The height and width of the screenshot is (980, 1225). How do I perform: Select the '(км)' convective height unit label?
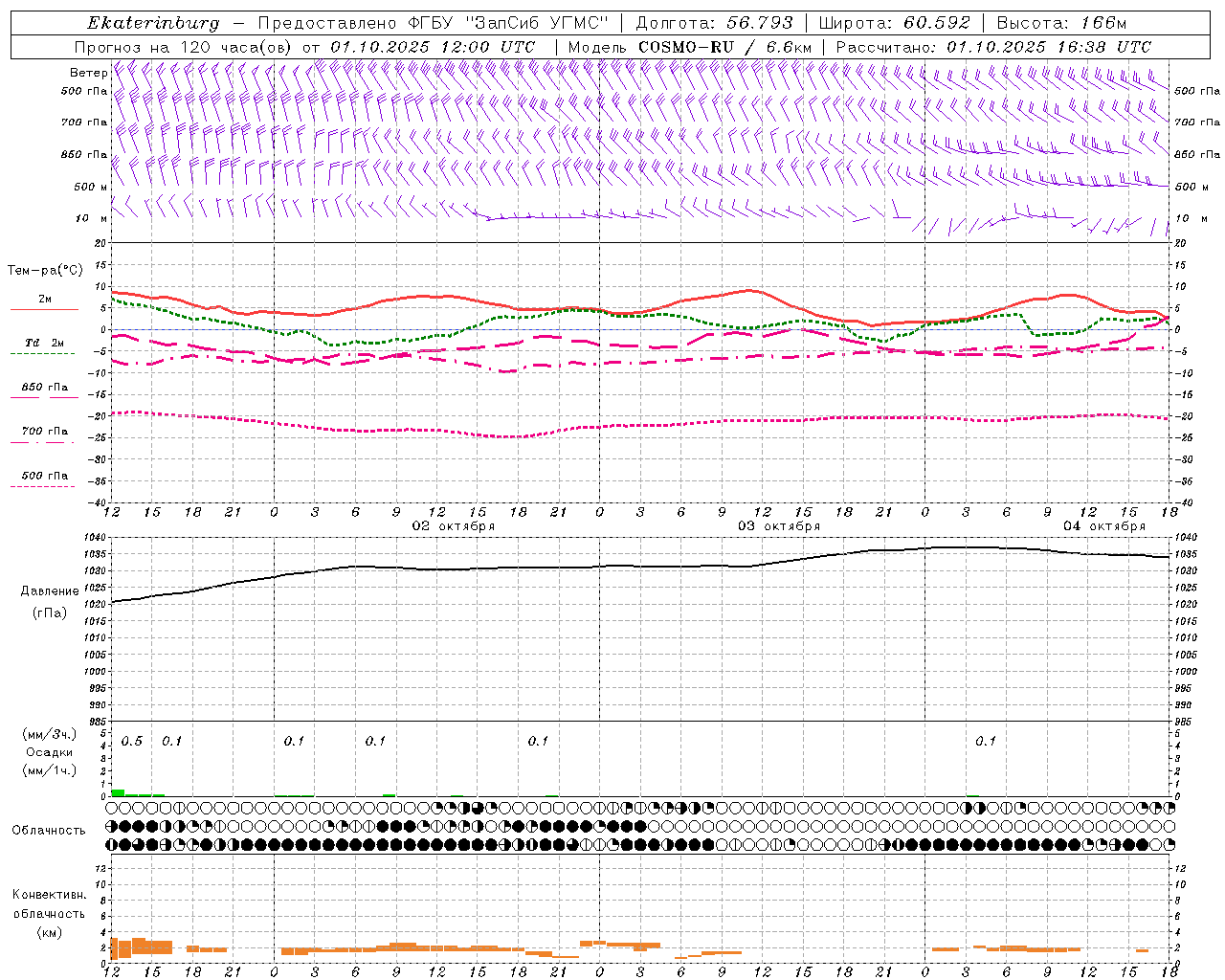pyautogui.click(x=49, y=932)
